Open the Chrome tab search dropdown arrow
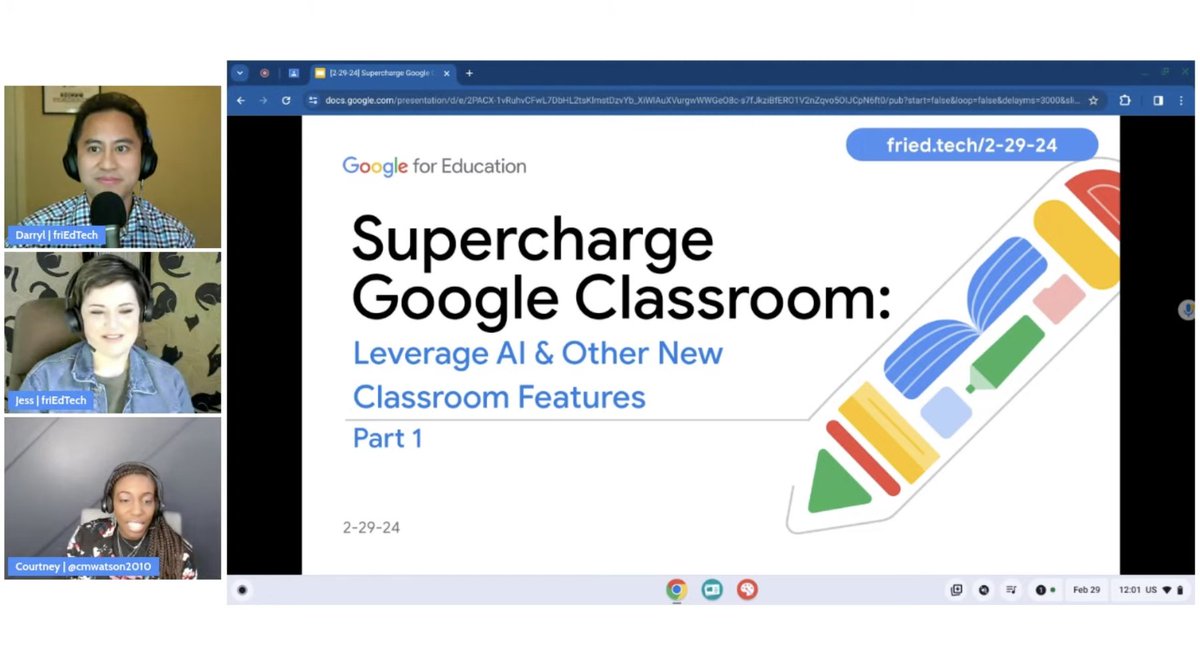The height and width of the screenshot is (660, 1200). (x=239, y=73)
